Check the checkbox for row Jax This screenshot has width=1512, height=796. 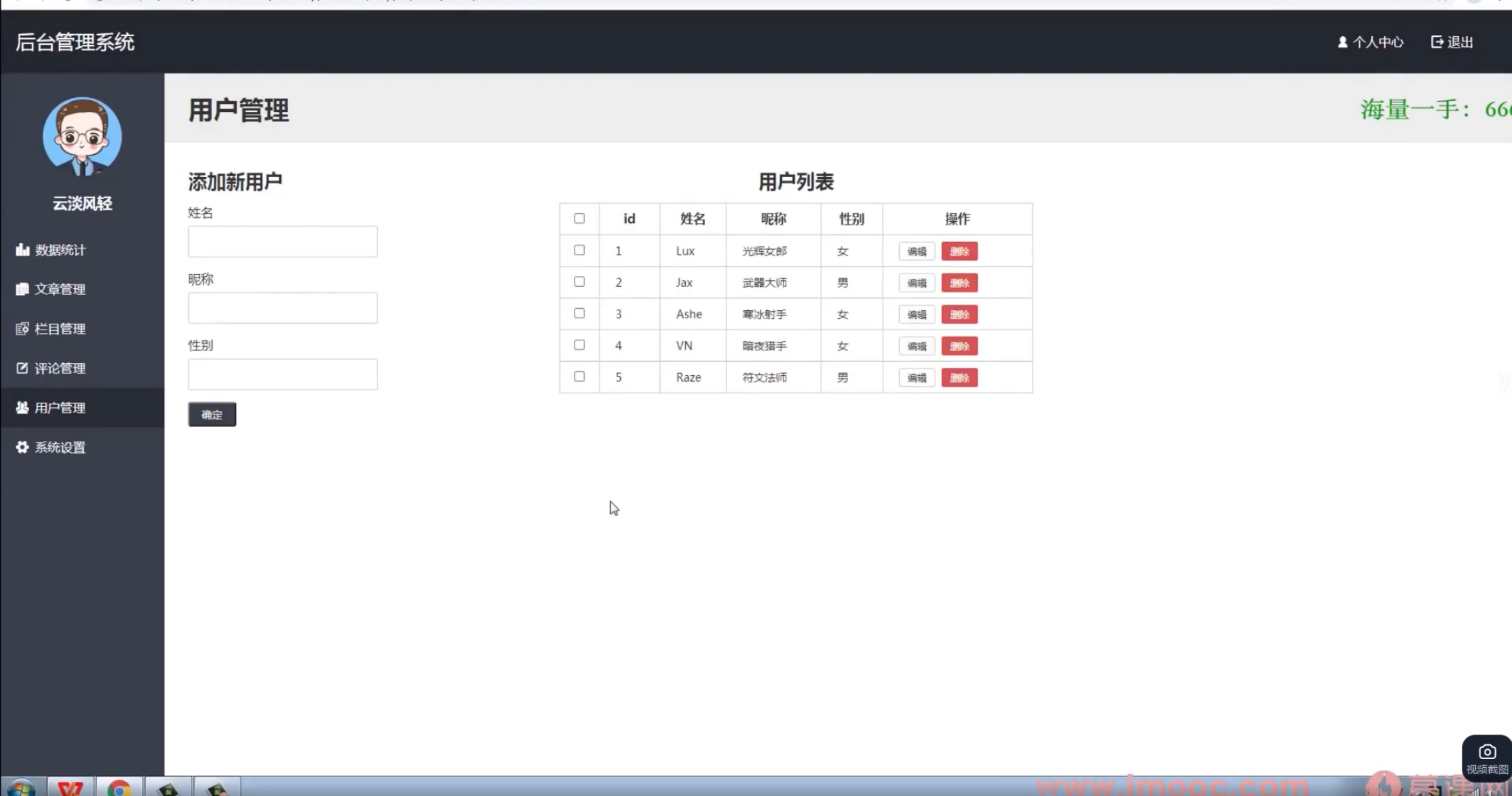(579, 281)
